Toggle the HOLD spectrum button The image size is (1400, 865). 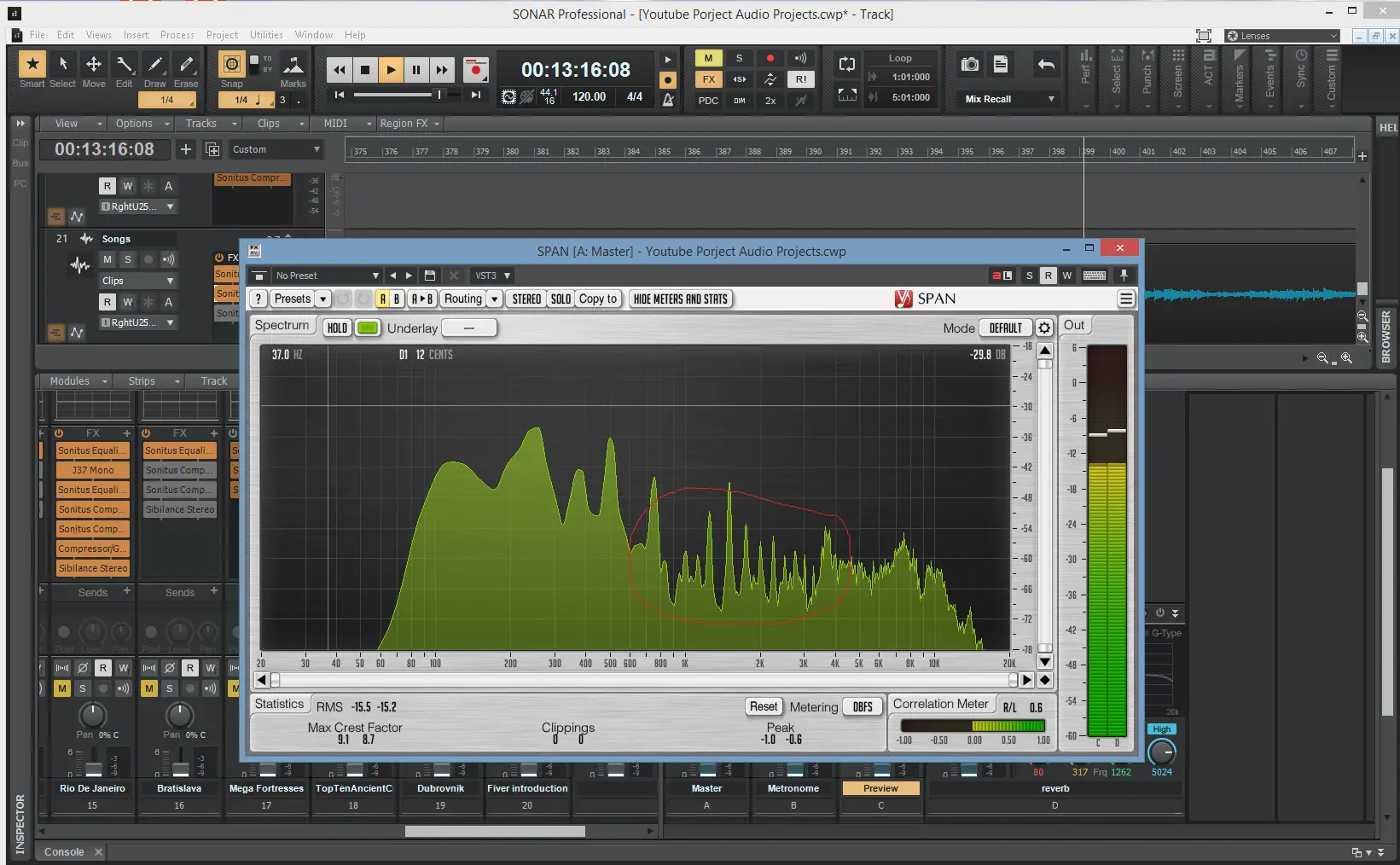pyautogui.click(x=337, y=328)
